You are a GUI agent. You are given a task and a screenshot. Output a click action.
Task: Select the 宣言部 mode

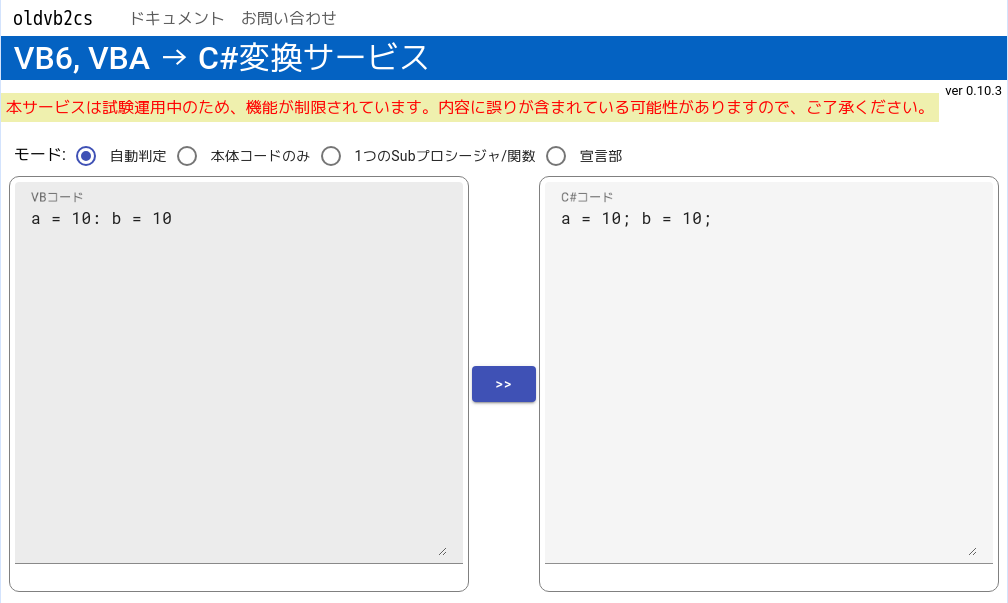(x=555, y=156)
